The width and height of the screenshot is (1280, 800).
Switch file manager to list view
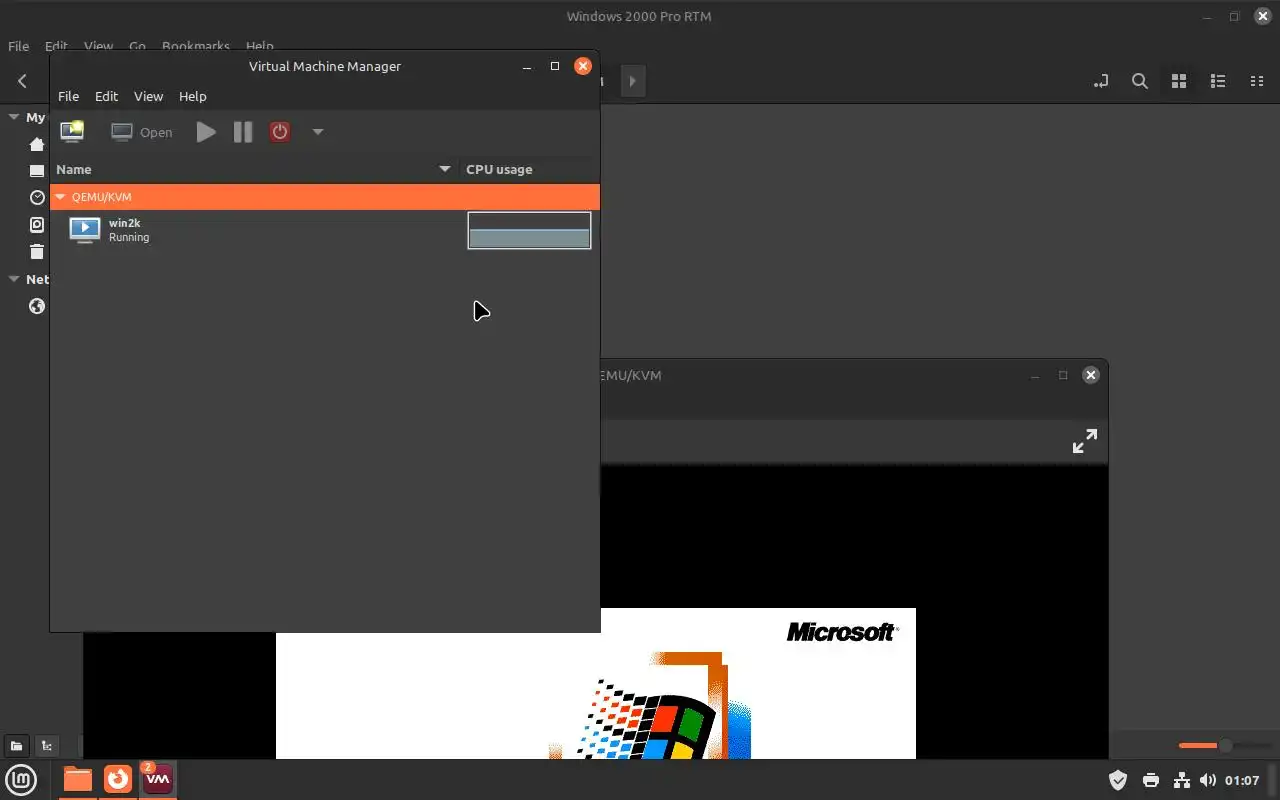[1218, 81]
